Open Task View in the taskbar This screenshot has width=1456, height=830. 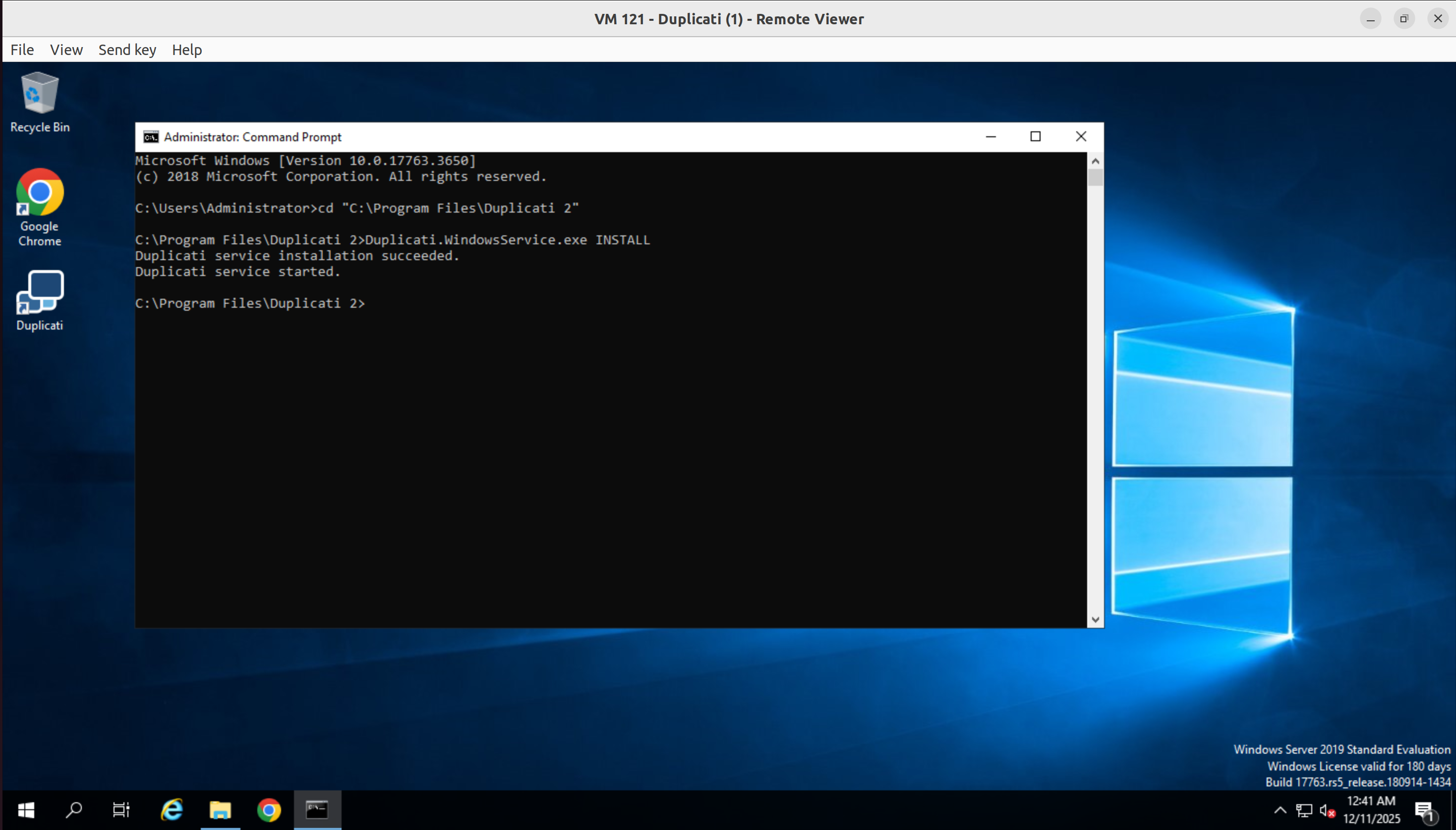coord(121,810)
